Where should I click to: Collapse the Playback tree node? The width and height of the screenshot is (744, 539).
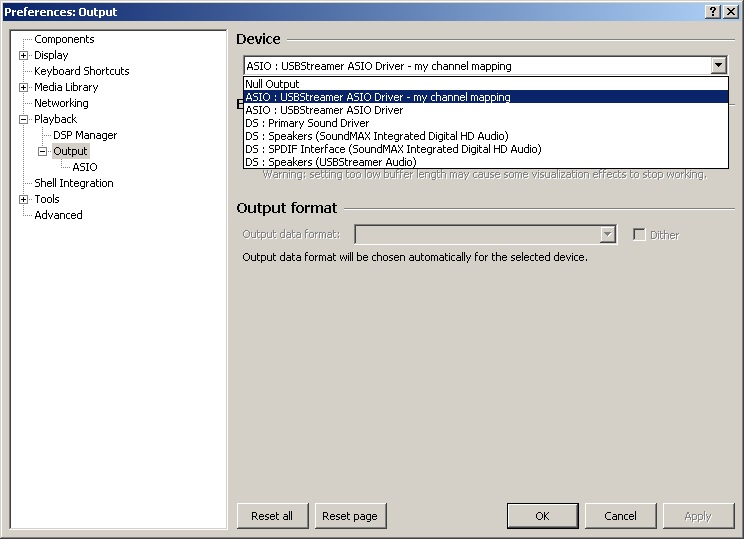coord(24,119)
